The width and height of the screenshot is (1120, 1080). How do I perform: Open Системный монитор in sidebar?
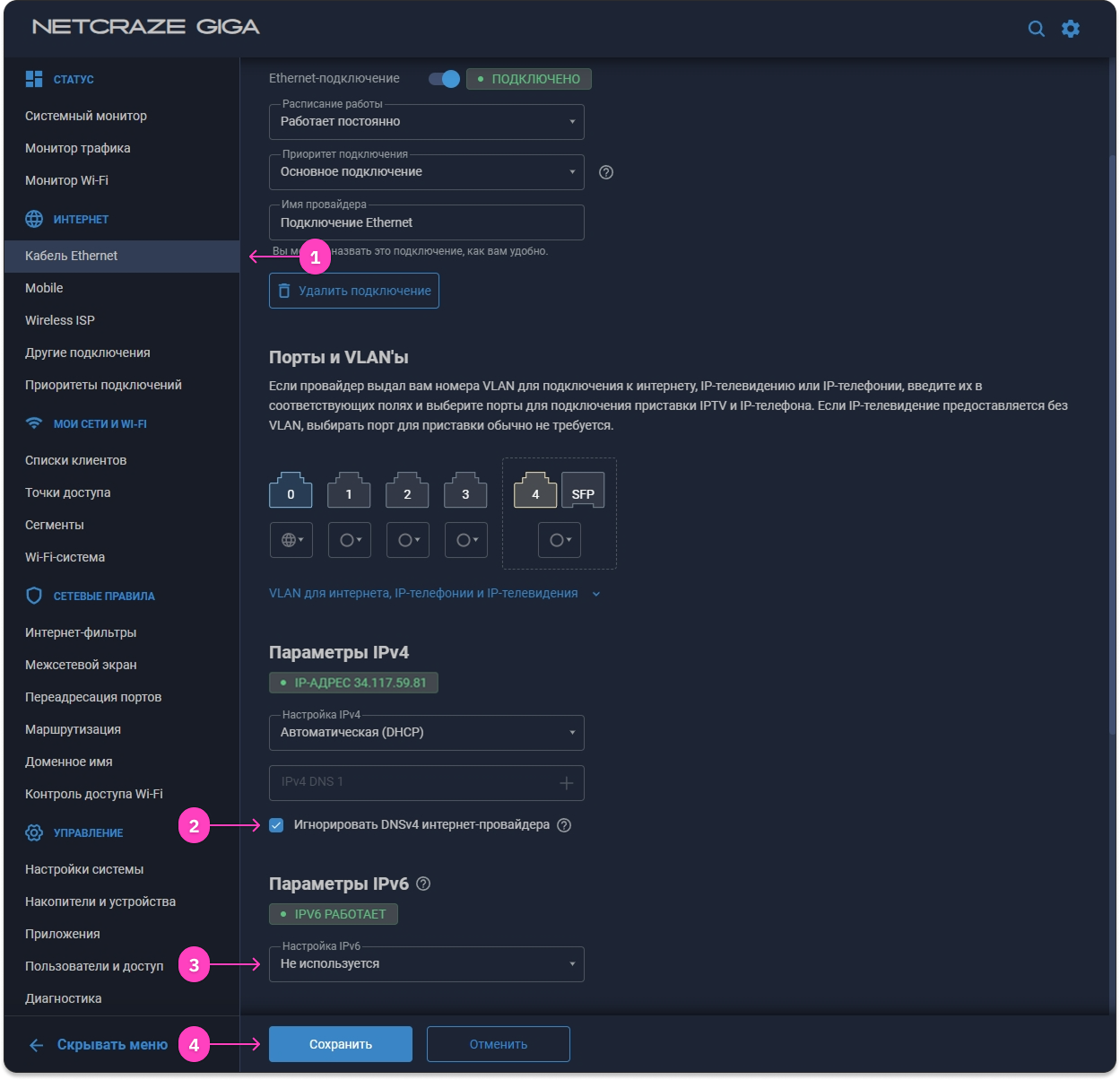(x=86, y=116)
